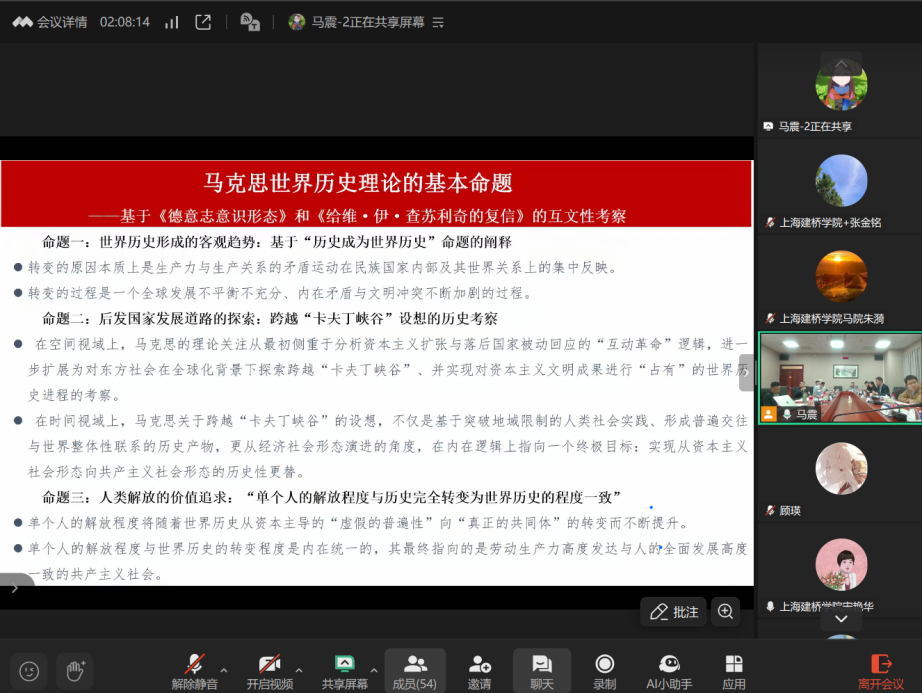Click the pop-out window icon in top bar

(203, 22)
